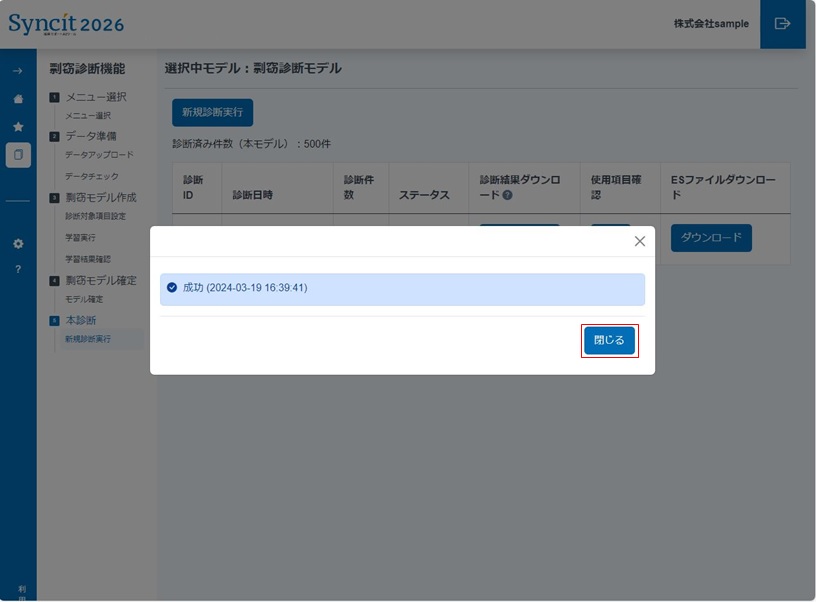Image resolution: width=816 pixels, height=602 pixels.
Task: Open settings via the gear icon
Action: (18, 243)
